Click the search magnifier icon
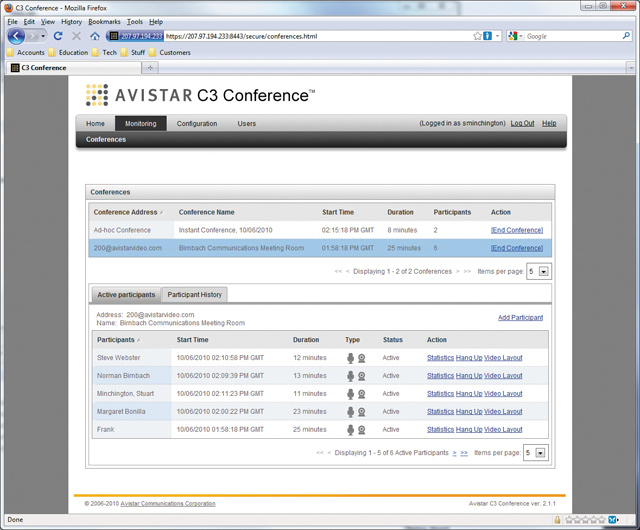Viewport: 640px width, 530px height. tap(626, 36)
